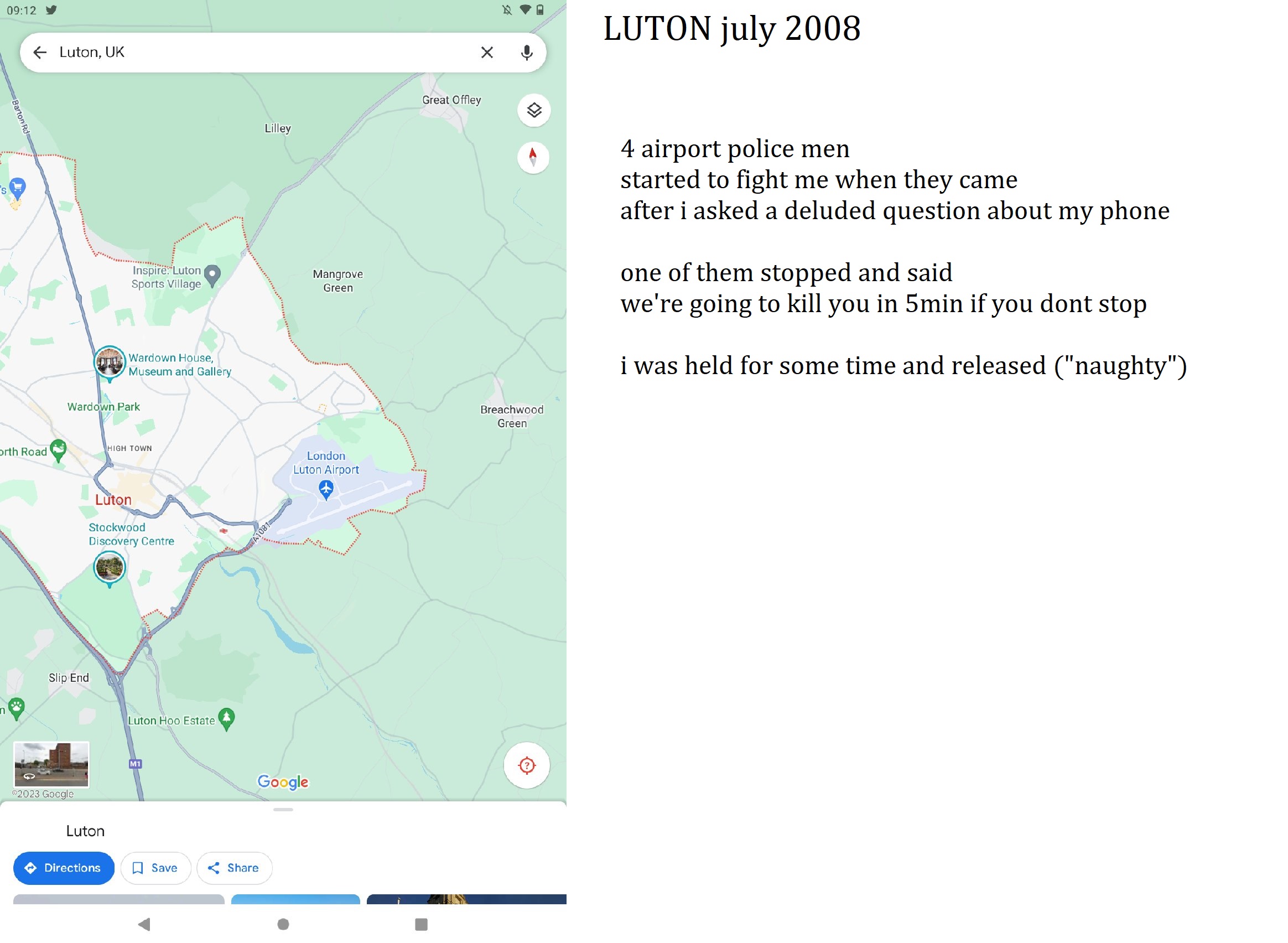Tap the back arrow in search bar
Image resolution: width=1288 pixels, height=943 pixels.
click(40, 53)
